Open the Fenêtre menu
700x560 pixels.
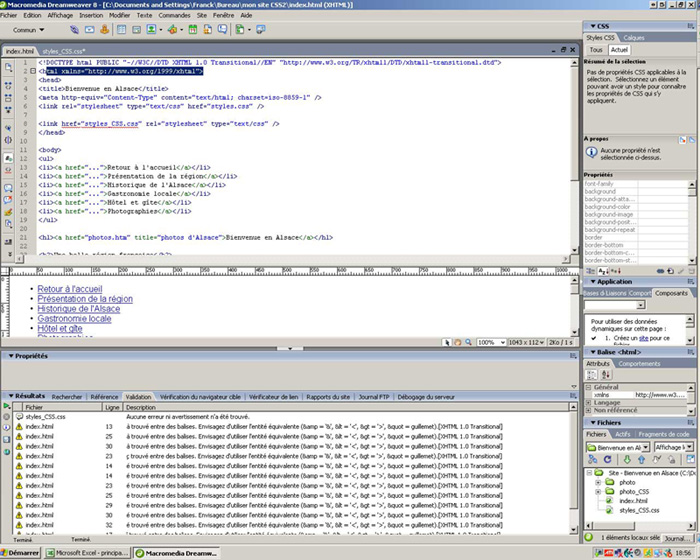click(x=223, y=15)
